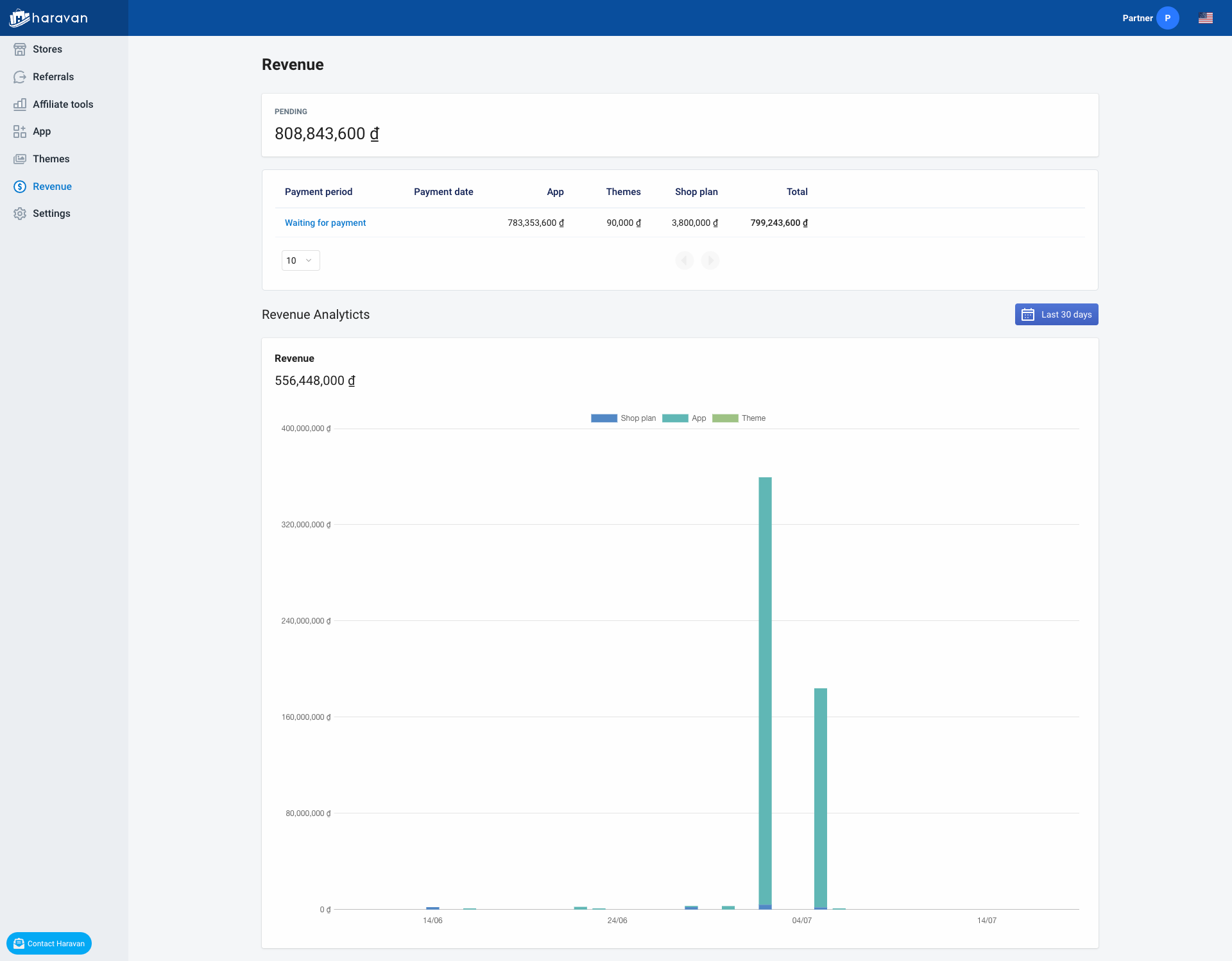The width and height of the screenshot is (1232, 961).
Task: Toggle Shop plan legend series
Action: (623, 418)
